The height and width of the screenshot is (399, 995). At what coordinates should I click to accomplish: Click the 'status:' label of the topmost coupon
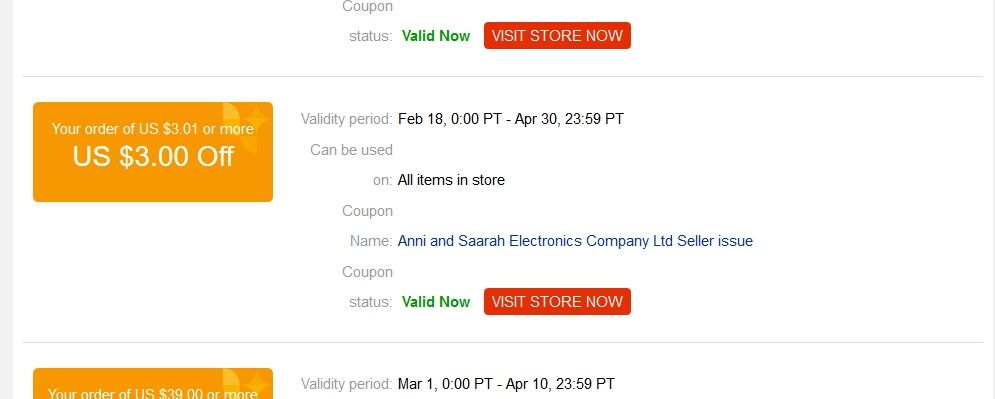[371, 36]
